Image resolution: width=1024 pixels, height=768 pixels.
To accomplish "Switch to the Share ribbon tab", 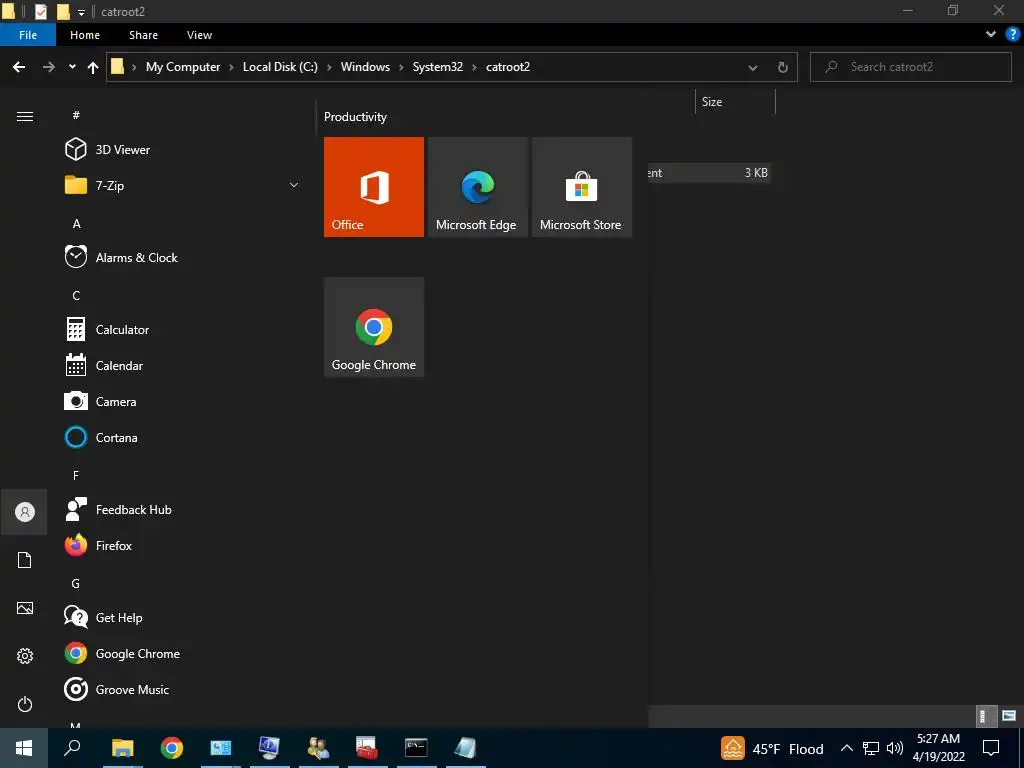I will 143,35.
